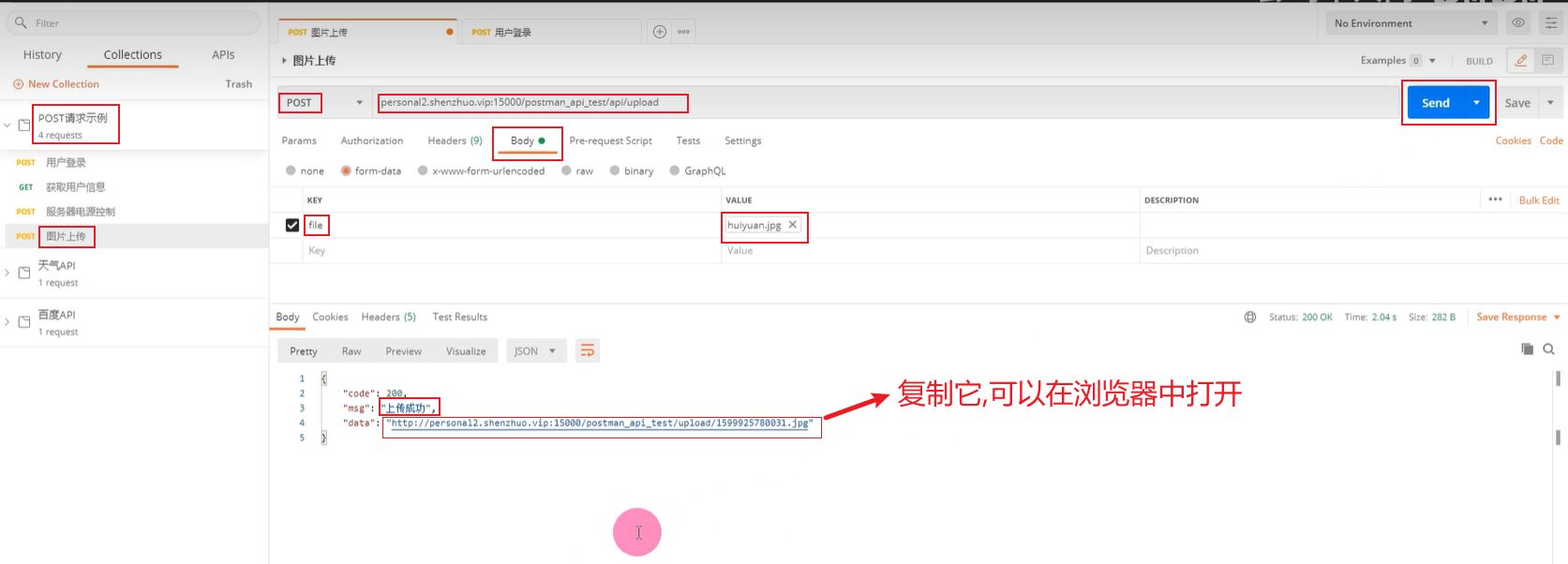Open the manage environments settings icon
This screenshot has height=564, width=1568.
(1551, 23)
